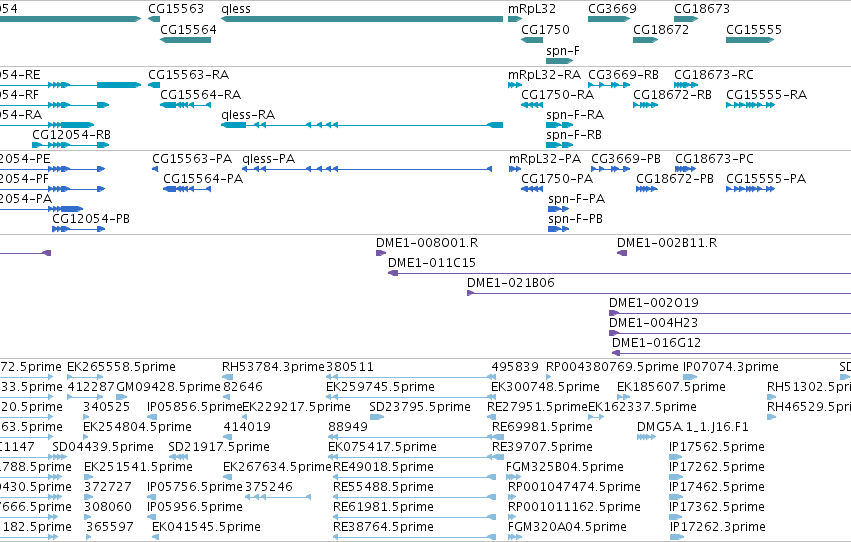Select protein label spn-F-PB
Viewport: 851px width, 542px height.
tap(575, 219)
